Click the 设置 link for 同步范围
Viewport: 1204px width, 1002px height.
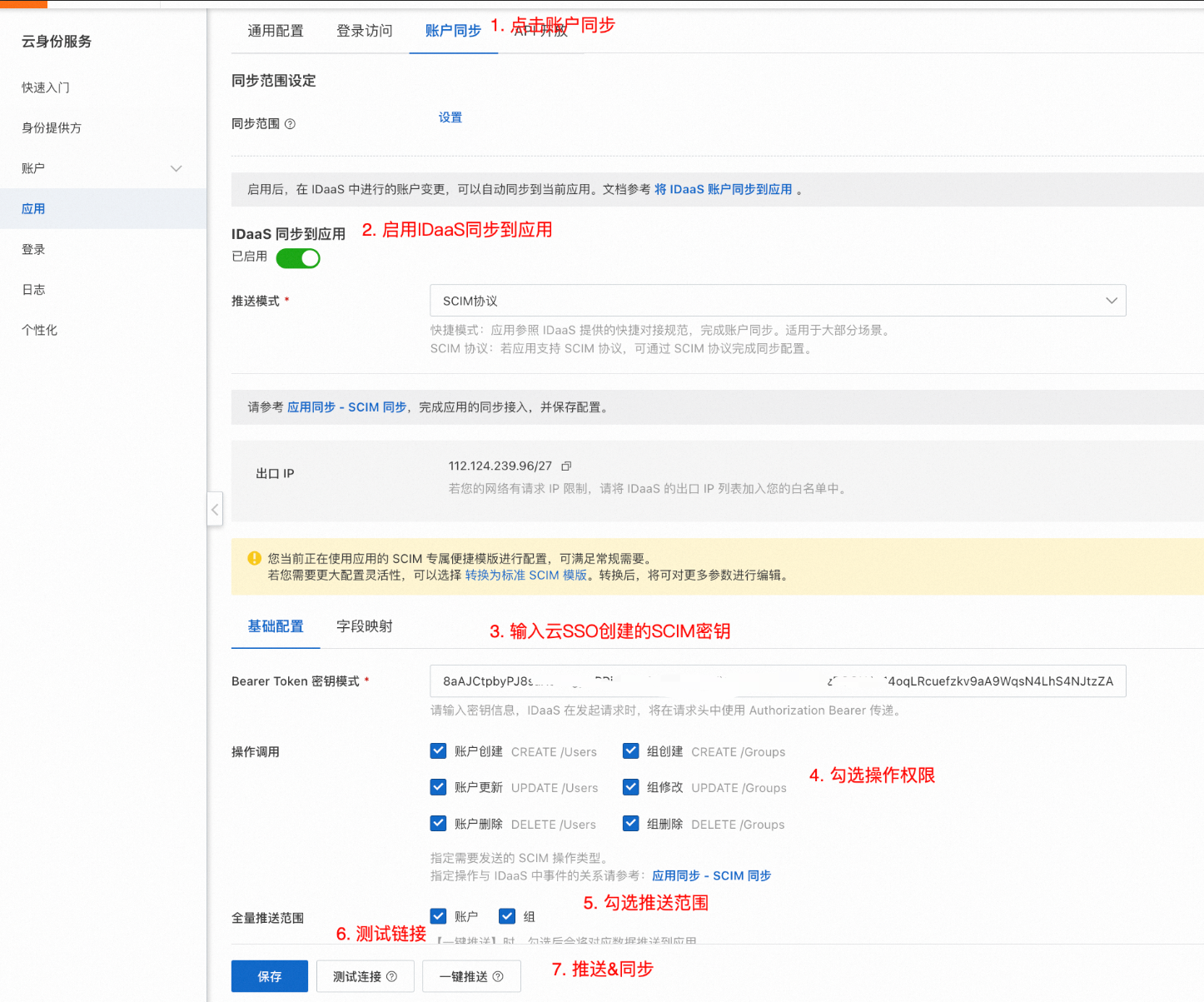click(x=450, y=117)
